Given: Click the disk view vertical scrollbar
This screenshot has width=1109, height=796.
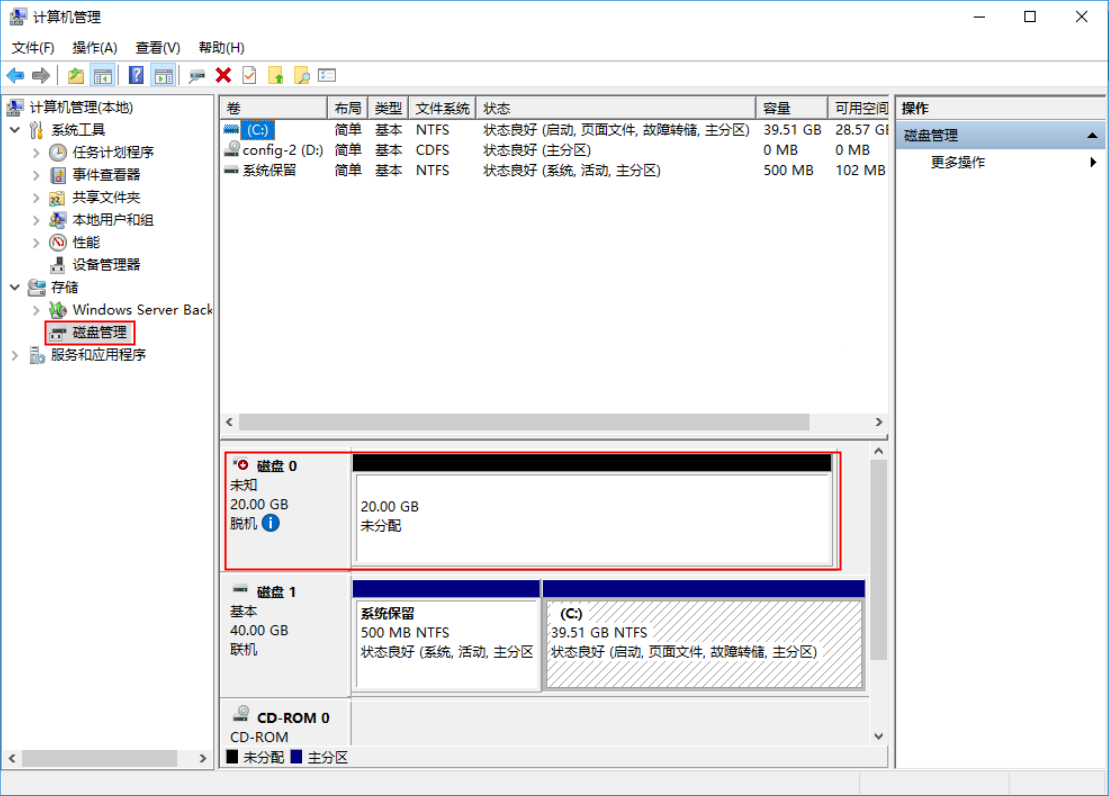Looking at the screenshot, I should [x=878, y=560].
